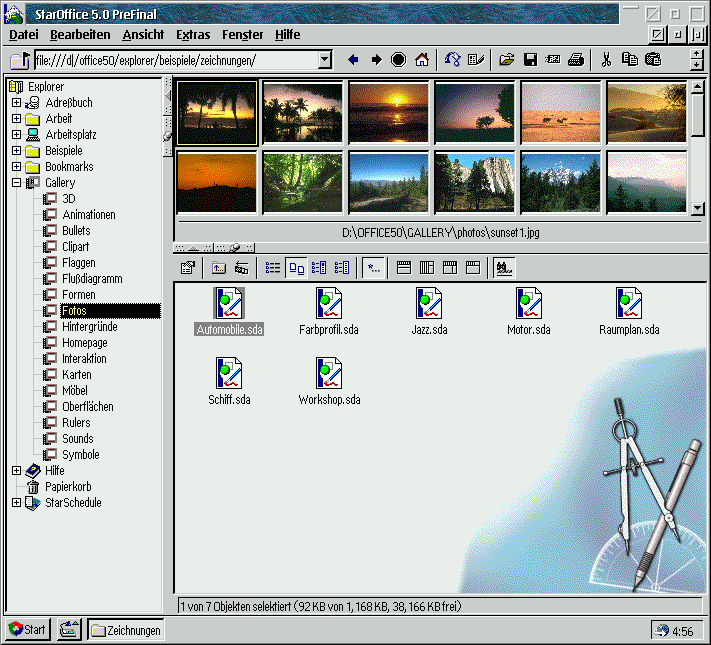This screenshot has width=711, height=645.
Task: Select the Automobile.sda file icon
Action: coord(229,303)
